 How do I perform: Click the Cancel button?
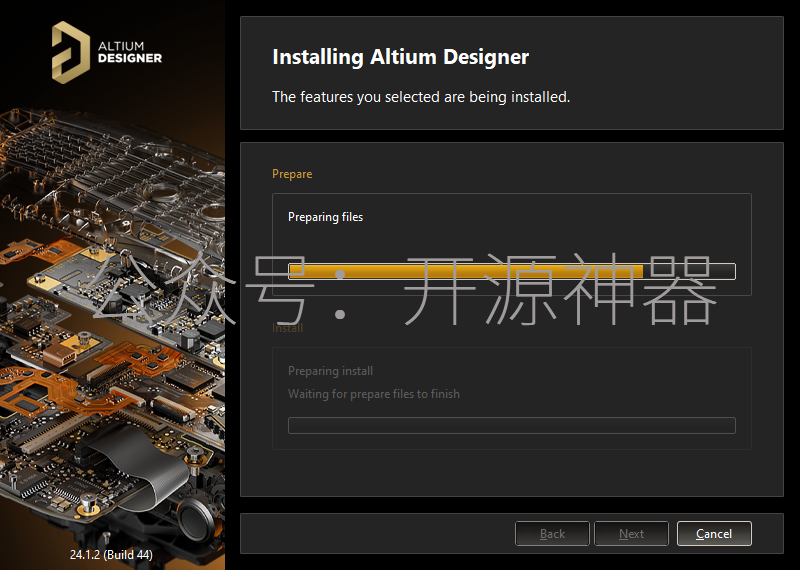click(x=714, y=534)
